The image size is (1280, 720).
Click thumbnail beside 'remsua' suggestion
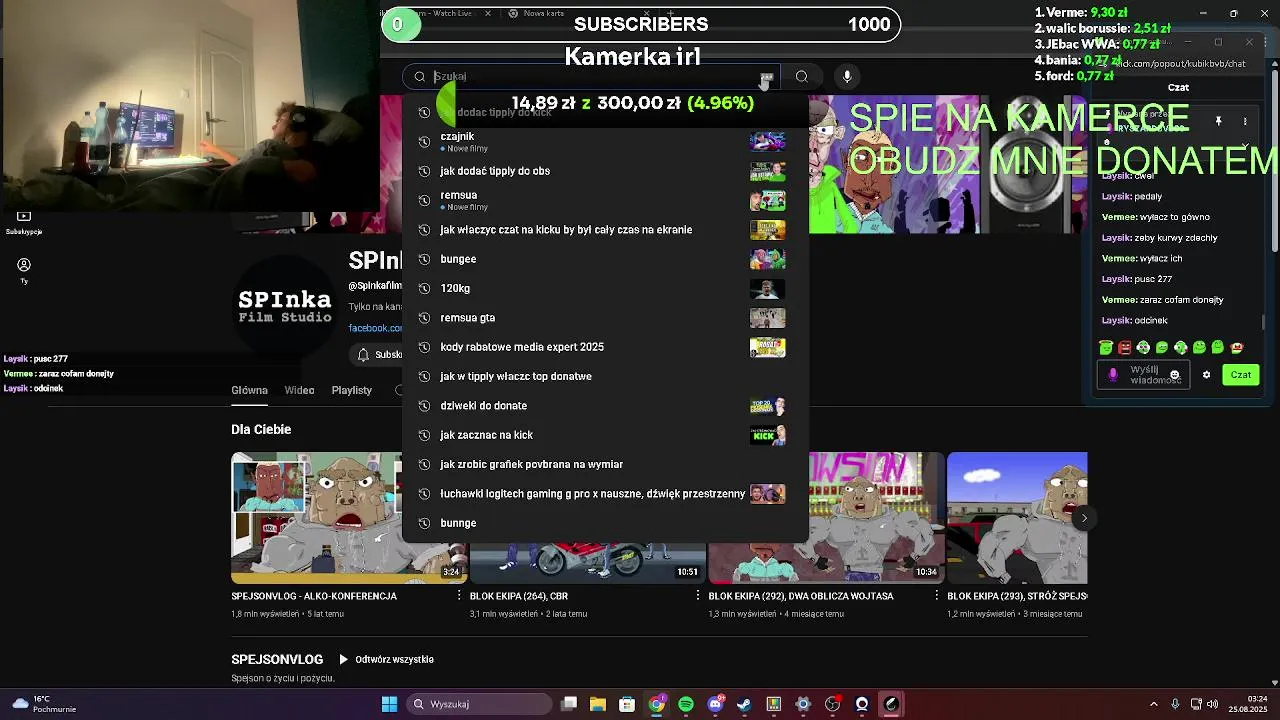pyautogui.click(x=767, y=200)
